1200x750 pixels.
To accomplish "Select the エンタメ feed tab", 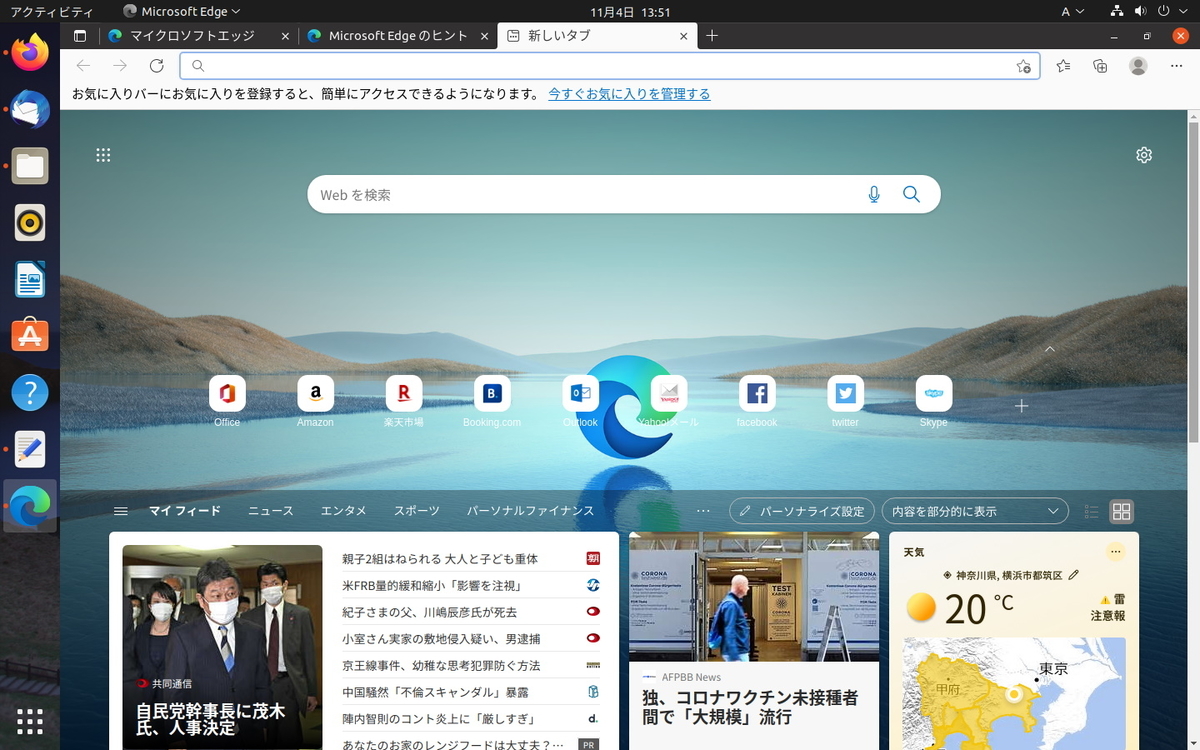I will pos(344,511).
